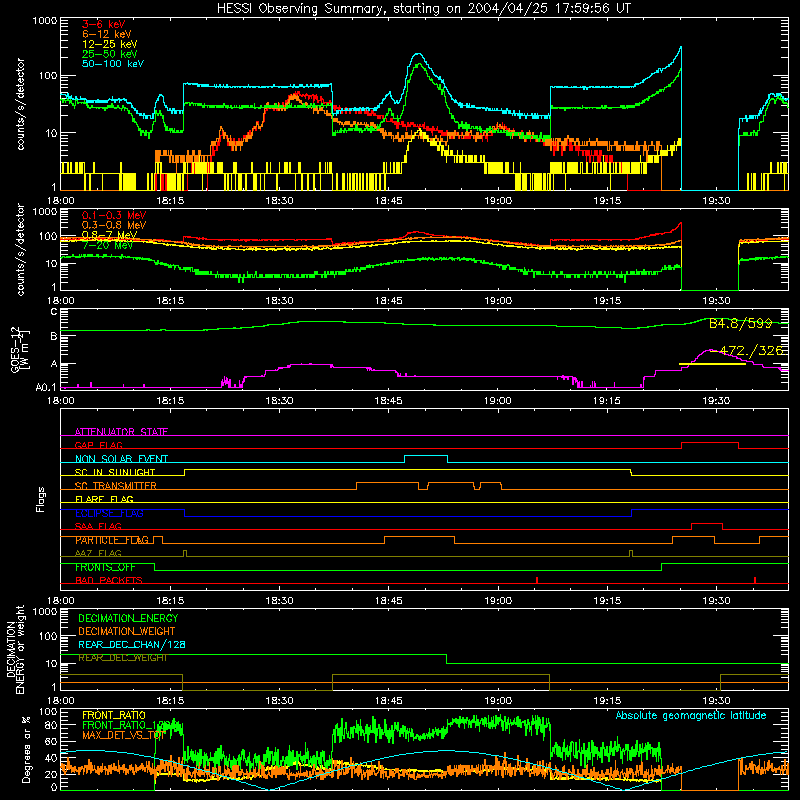Click the MAX_DET_VS_TOT legend label

tap(122, 735)
